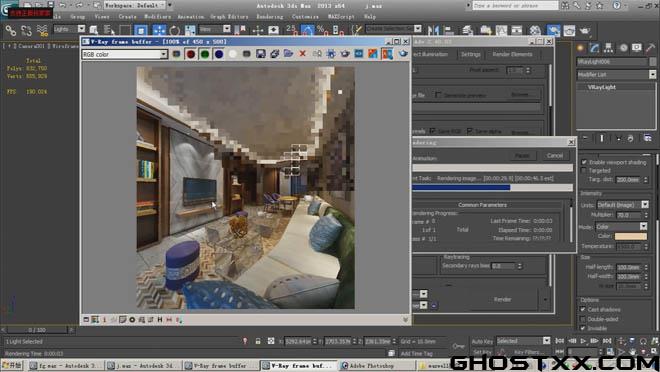Select the Bind to Space Warp tool
This screenshot has height=372, width=660.
[42, 31]
